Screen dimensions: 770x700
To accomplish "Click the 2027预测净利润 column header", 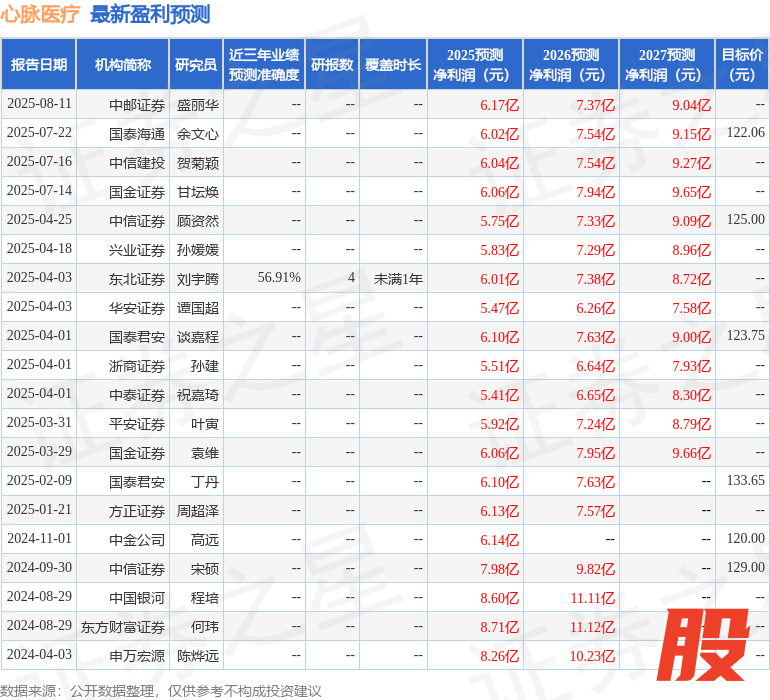I will point(667,65).
